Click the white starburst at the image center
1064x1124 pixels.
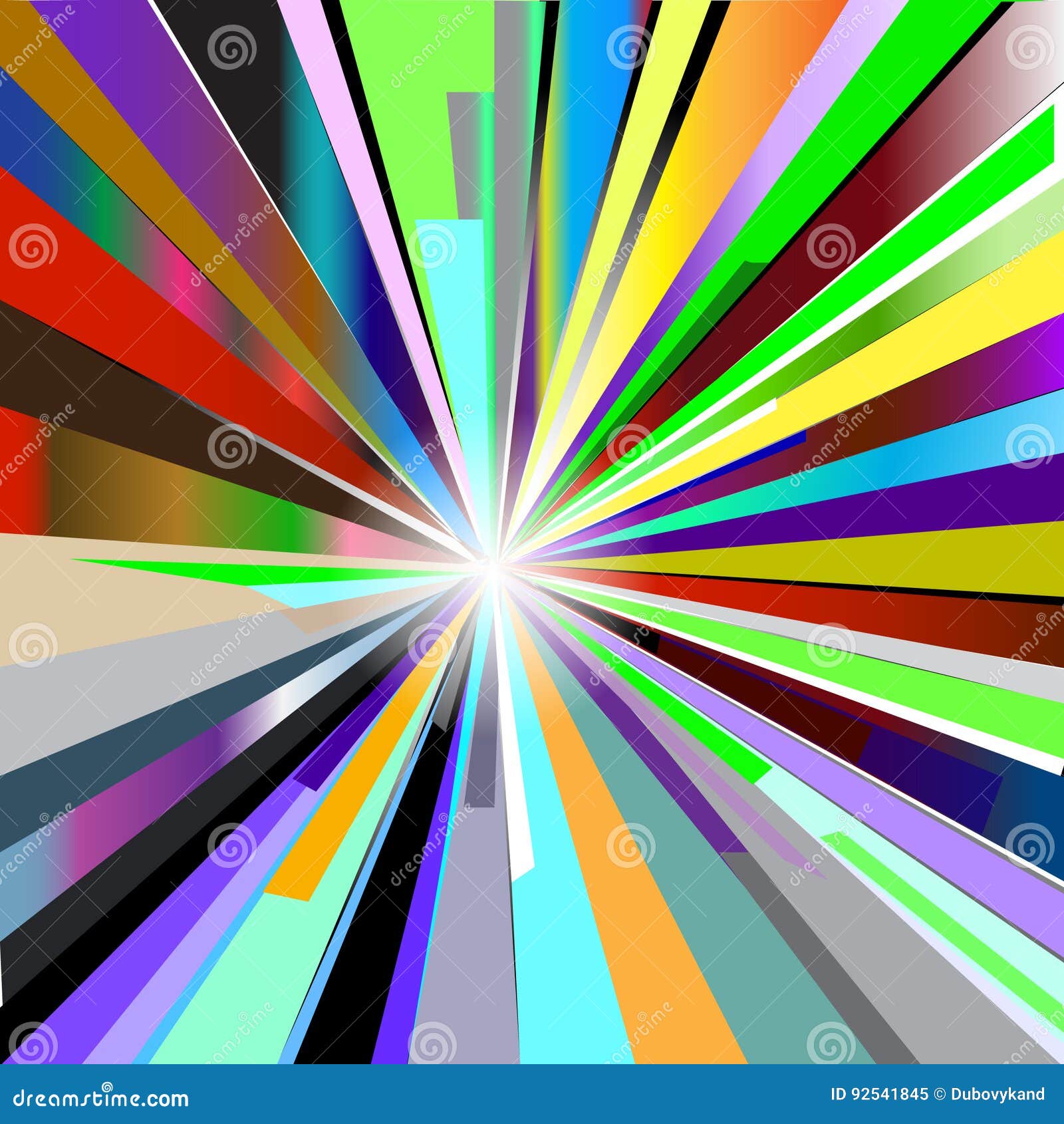(495, 569)
